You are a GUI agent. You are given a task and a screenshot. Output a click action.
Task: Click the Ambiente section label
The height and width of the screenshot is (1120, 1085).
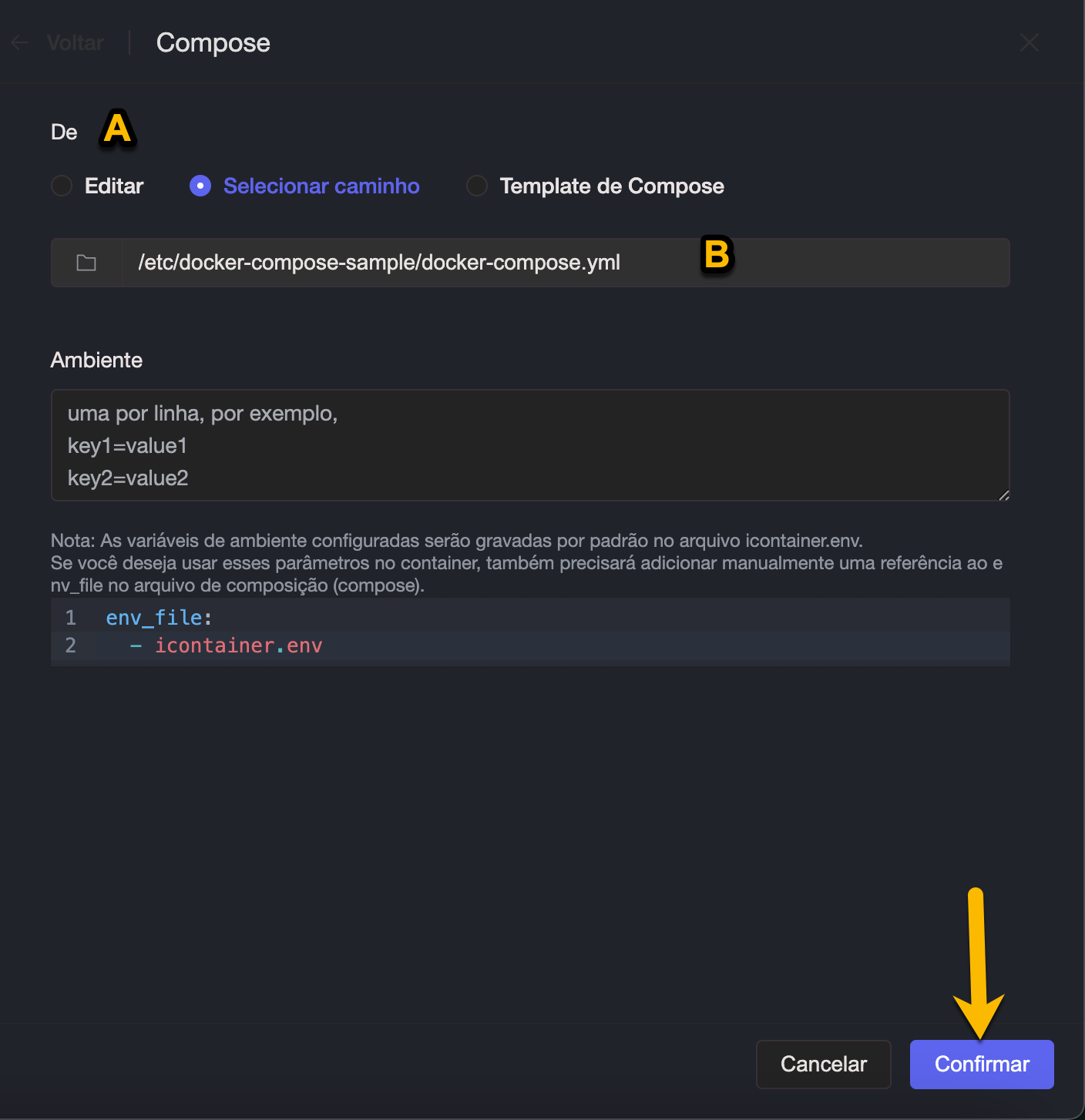pyautogui.click(x=96, y=360)
